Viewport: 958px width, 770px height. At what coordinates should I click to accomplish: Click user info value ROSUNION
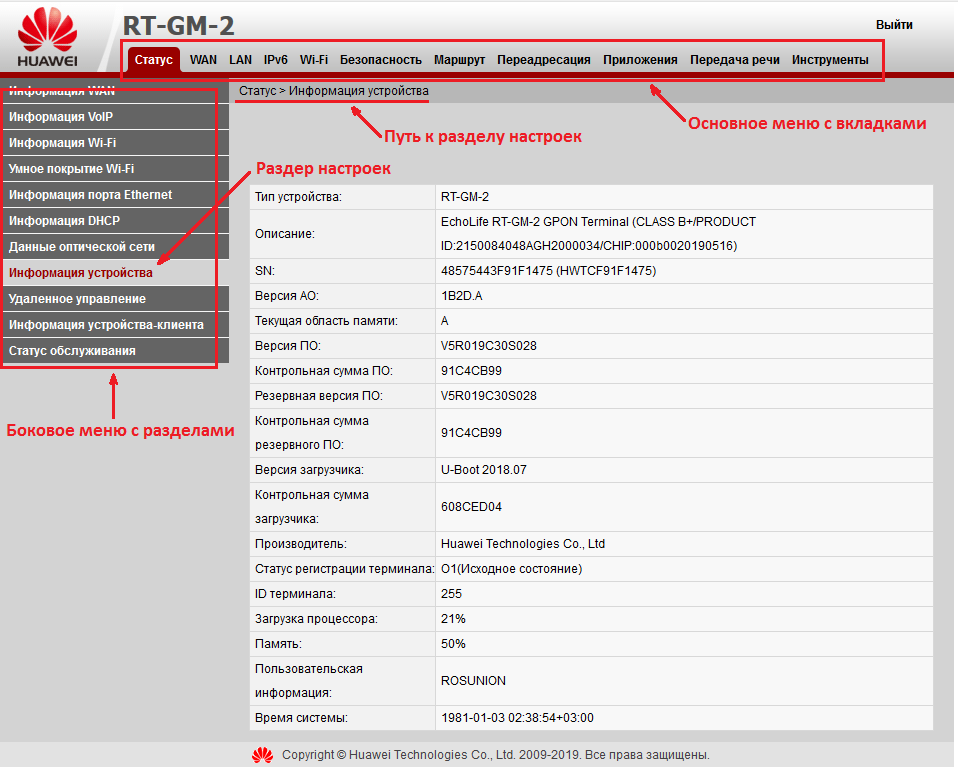pos(474,681)
